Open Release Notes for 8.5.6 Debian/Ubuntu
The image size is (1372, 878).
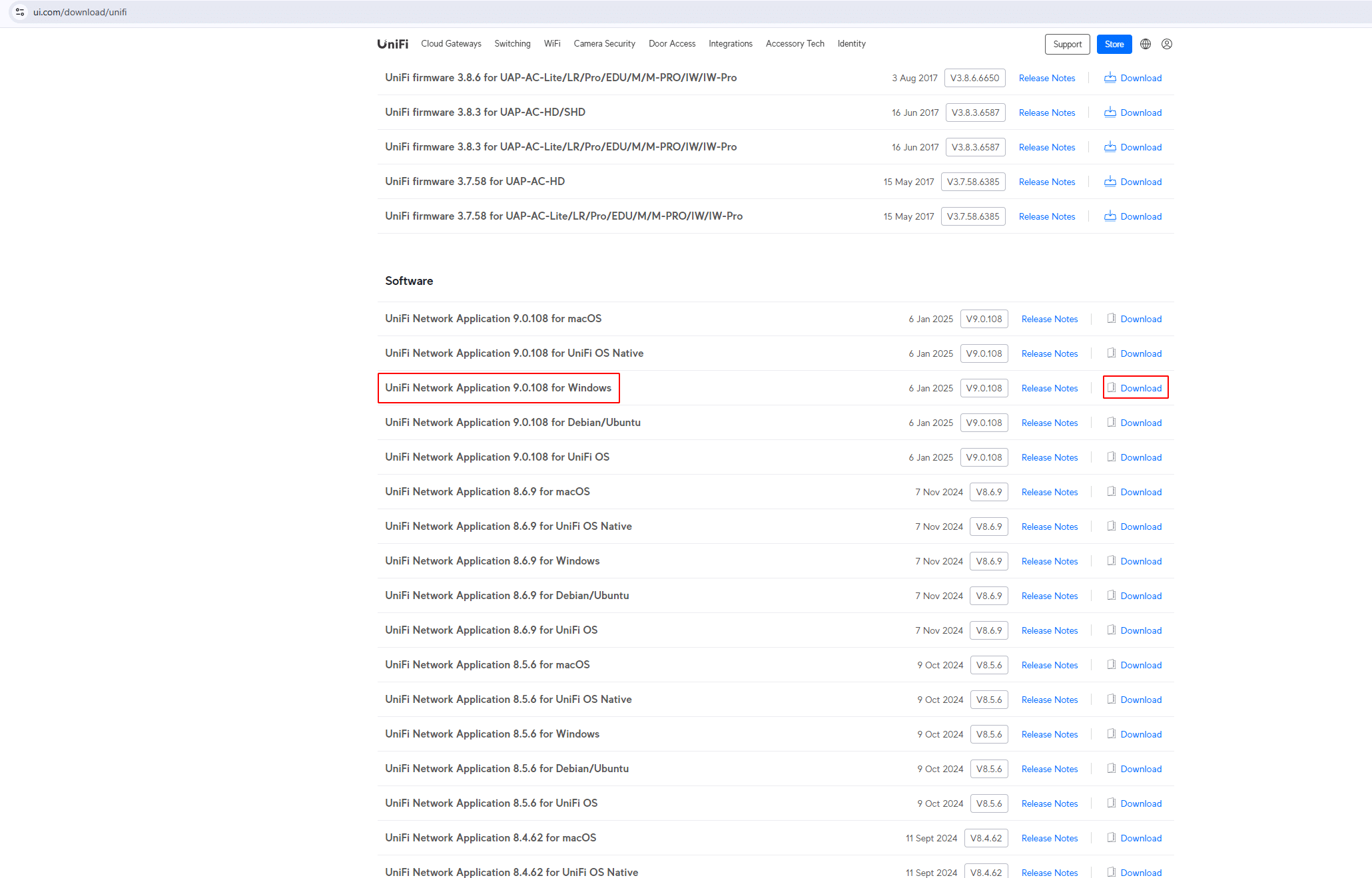[x=1050, y=769]
